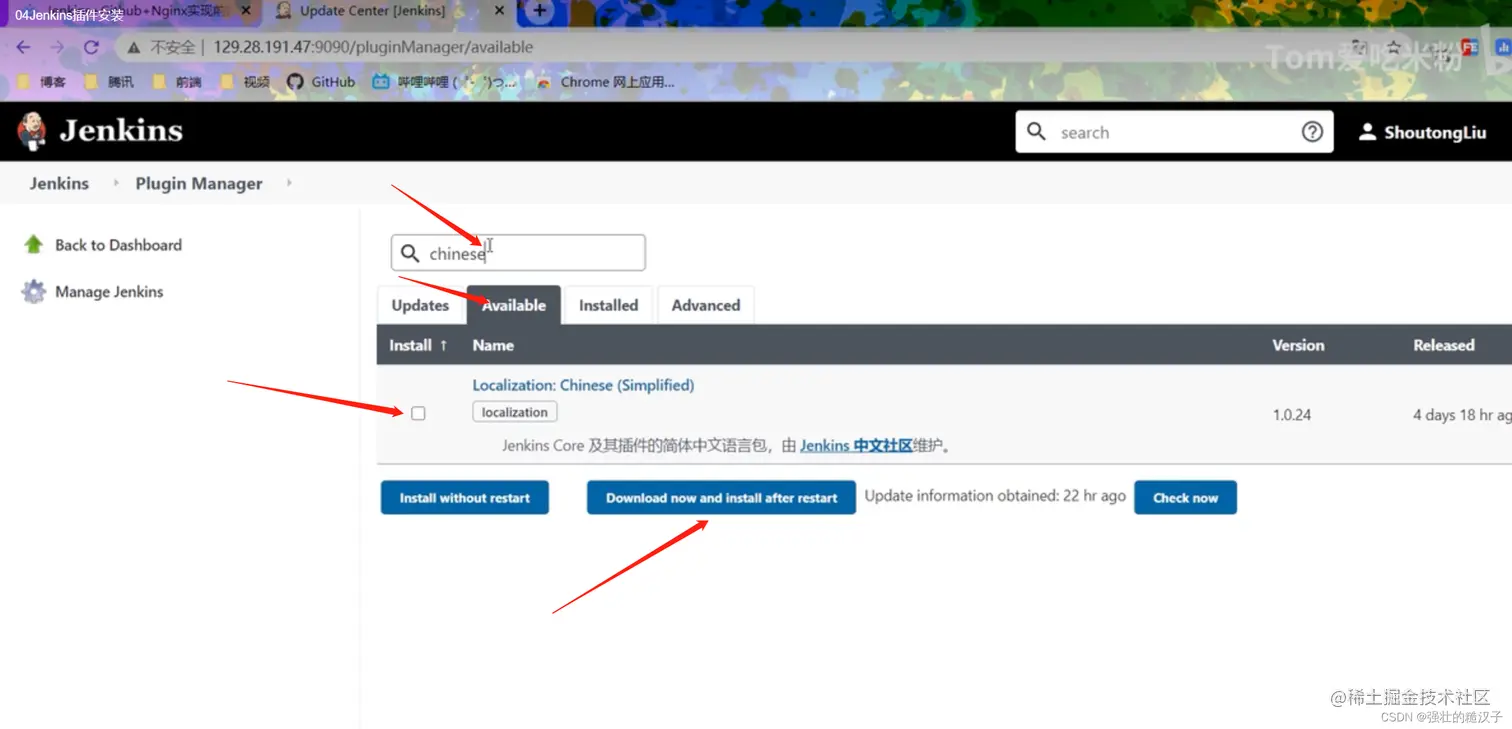Click the localization category tag
Image resolution: width=1512 pixels, height=729 pixels.
(515, 412)
